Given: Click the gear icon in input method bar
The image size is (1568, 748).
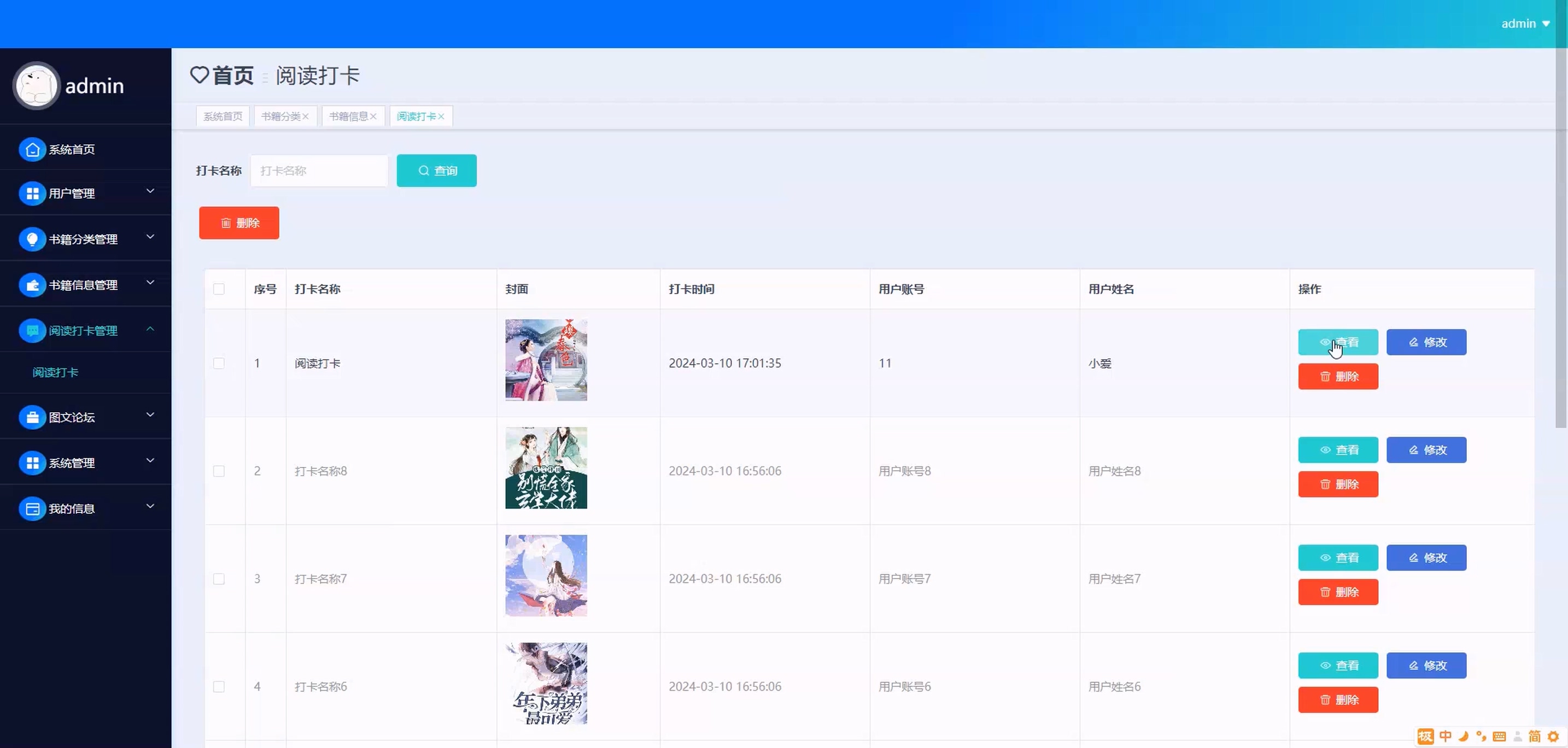Looking at the screenshot, I should point(1553,737).
